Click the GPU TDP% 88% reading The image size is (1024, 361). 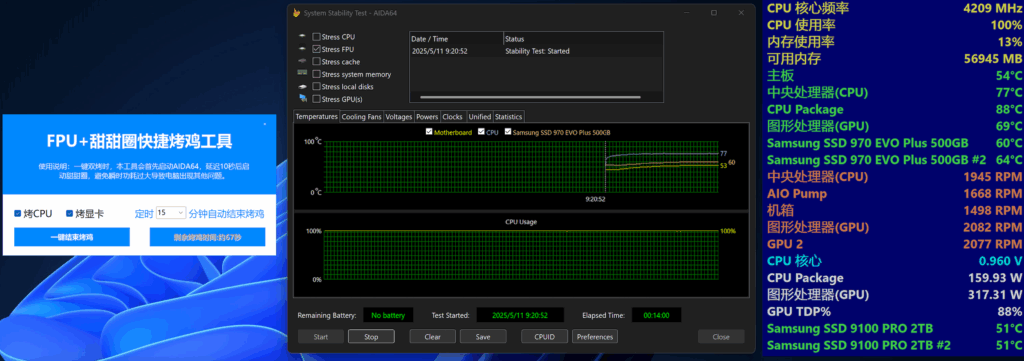pyautogui.click(x=895, y=311)
